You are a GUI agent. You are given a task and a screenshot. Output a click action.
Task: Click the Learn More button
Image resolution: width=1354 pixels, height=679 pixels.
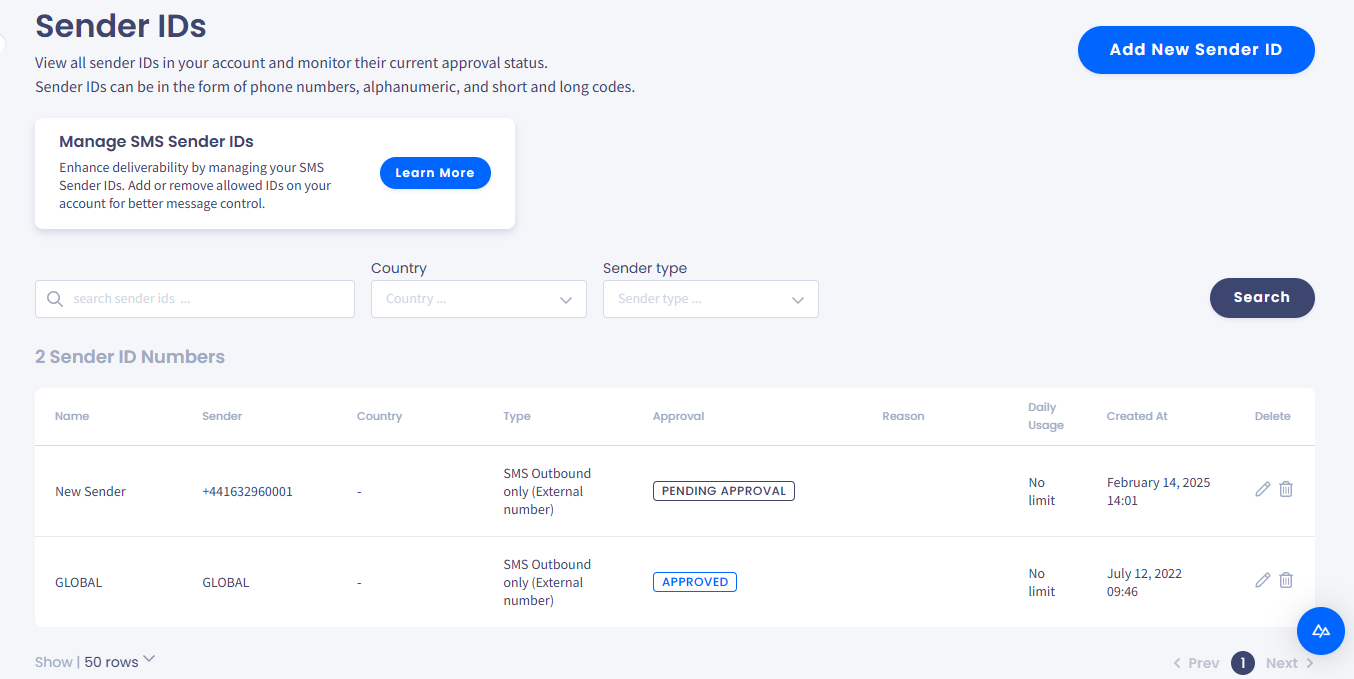point(435,173)
